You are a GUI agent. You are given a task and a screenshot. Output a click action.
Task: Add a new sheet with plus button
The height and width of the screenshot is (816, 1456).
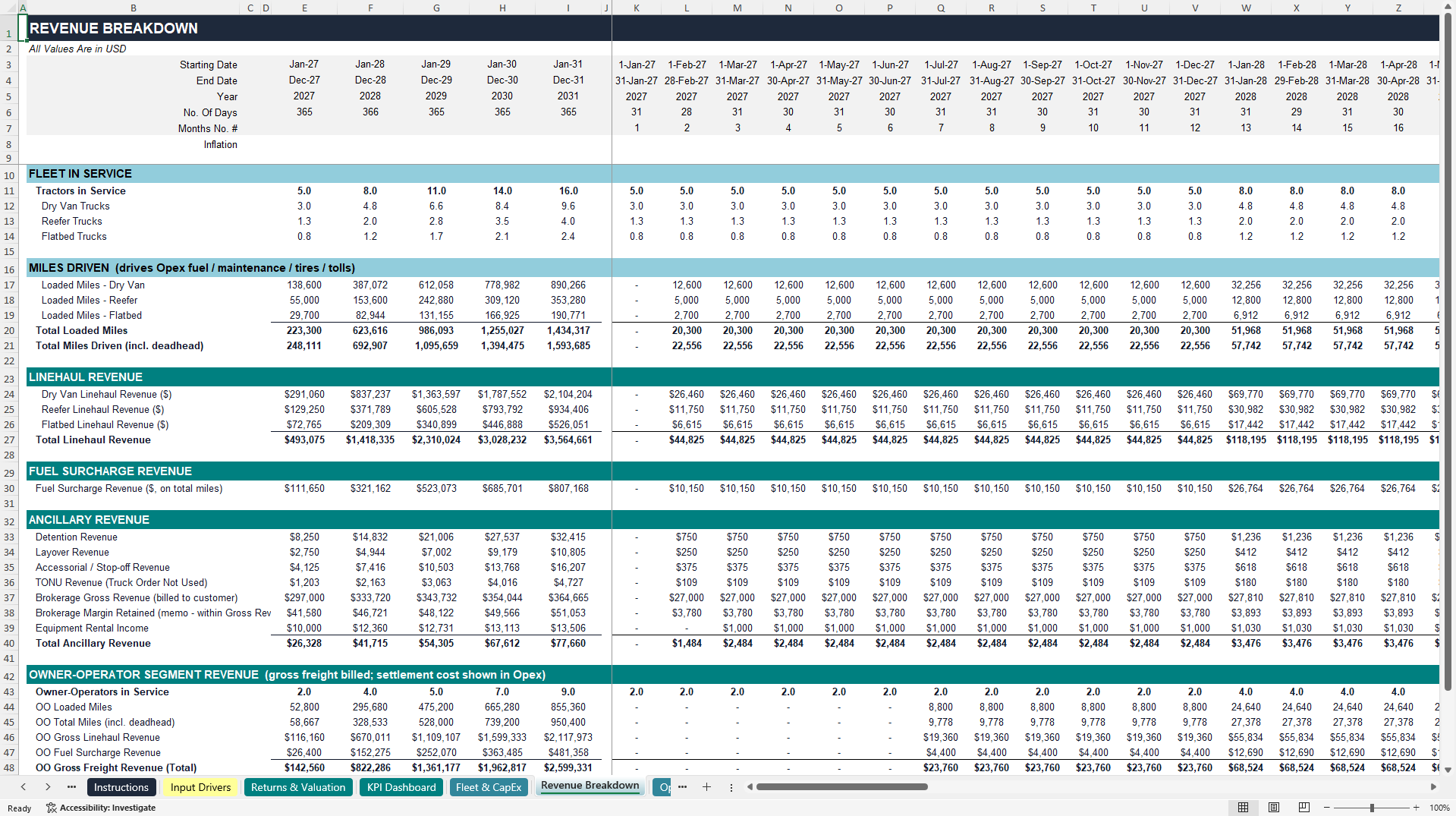point(706,787)
